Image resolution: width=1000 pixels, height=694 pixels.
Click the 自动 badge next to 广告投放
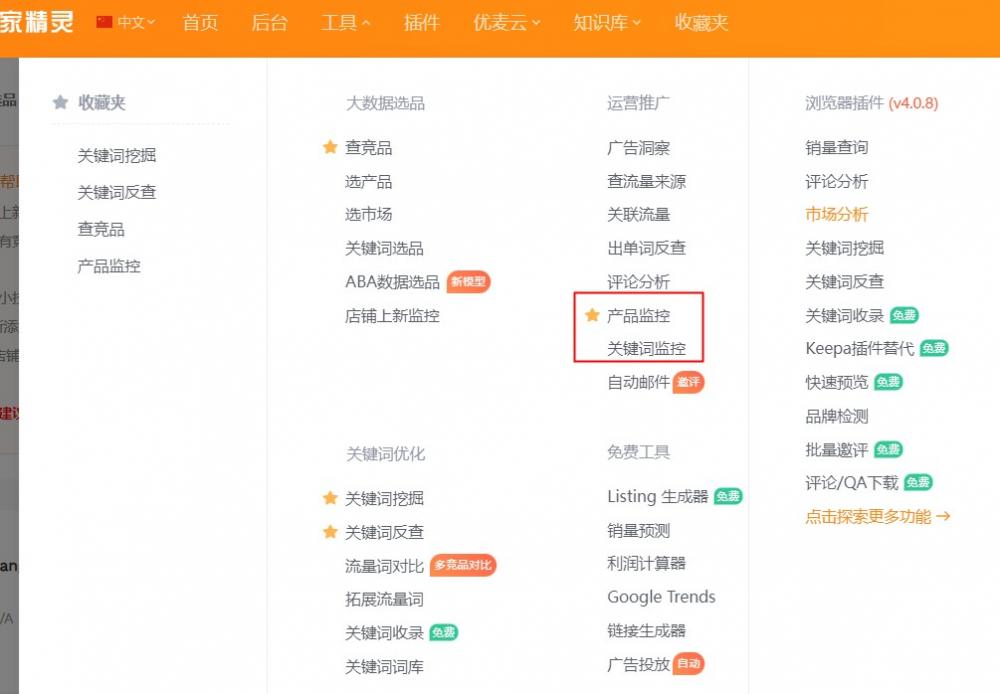click(x=688, y=664)
